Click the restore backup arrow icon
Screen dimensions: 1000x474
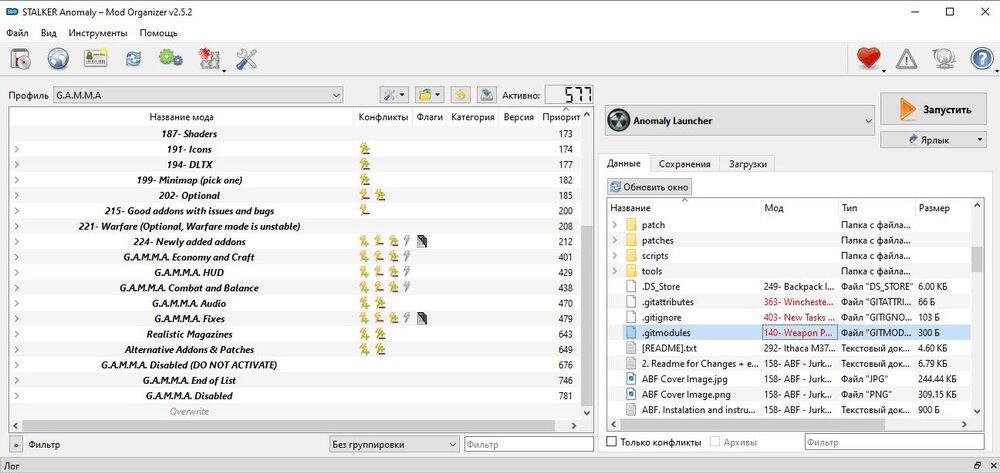pyautogui.click(x=460, y=95)
